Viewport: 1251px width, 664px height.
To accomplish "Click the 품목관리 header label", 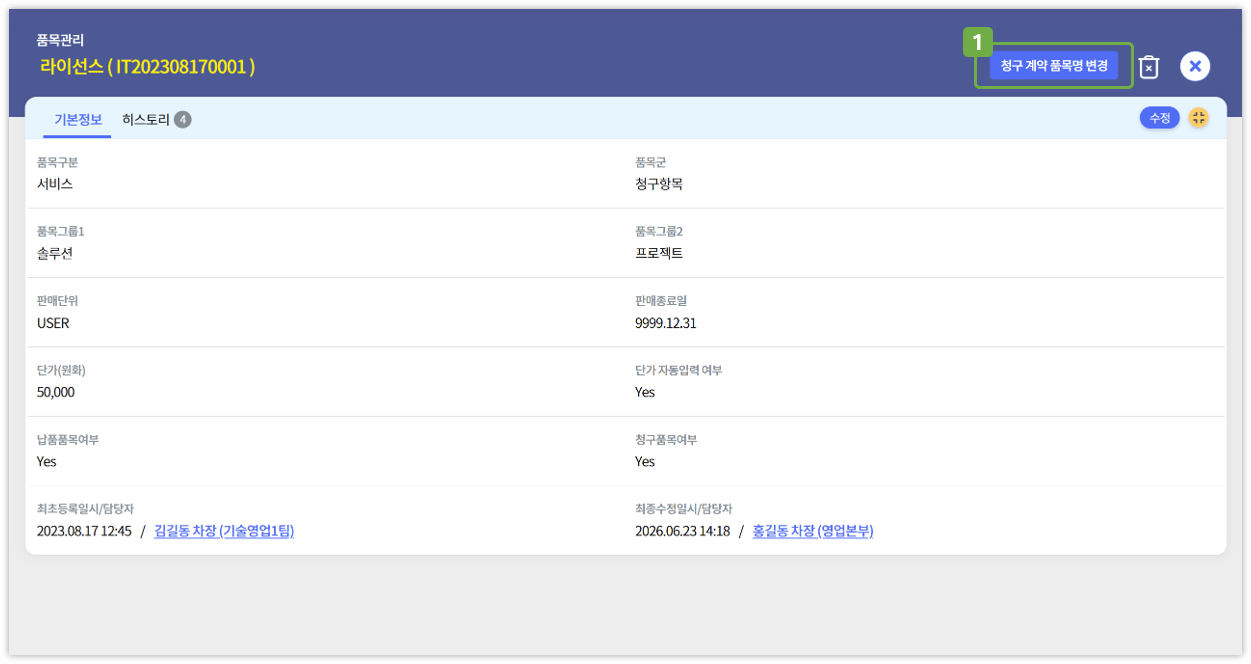I will [61, 40].
